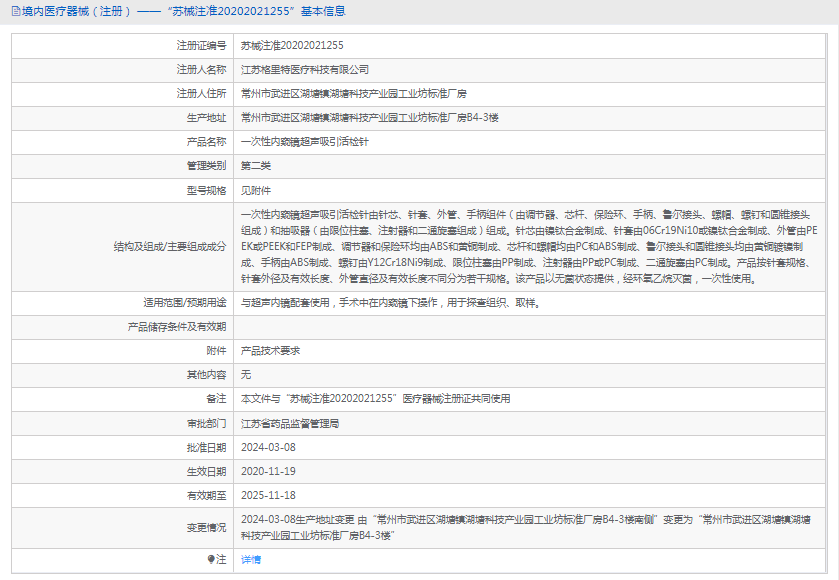
Task: Click the 变更情况 change record text
Action: tap(525, 528)
